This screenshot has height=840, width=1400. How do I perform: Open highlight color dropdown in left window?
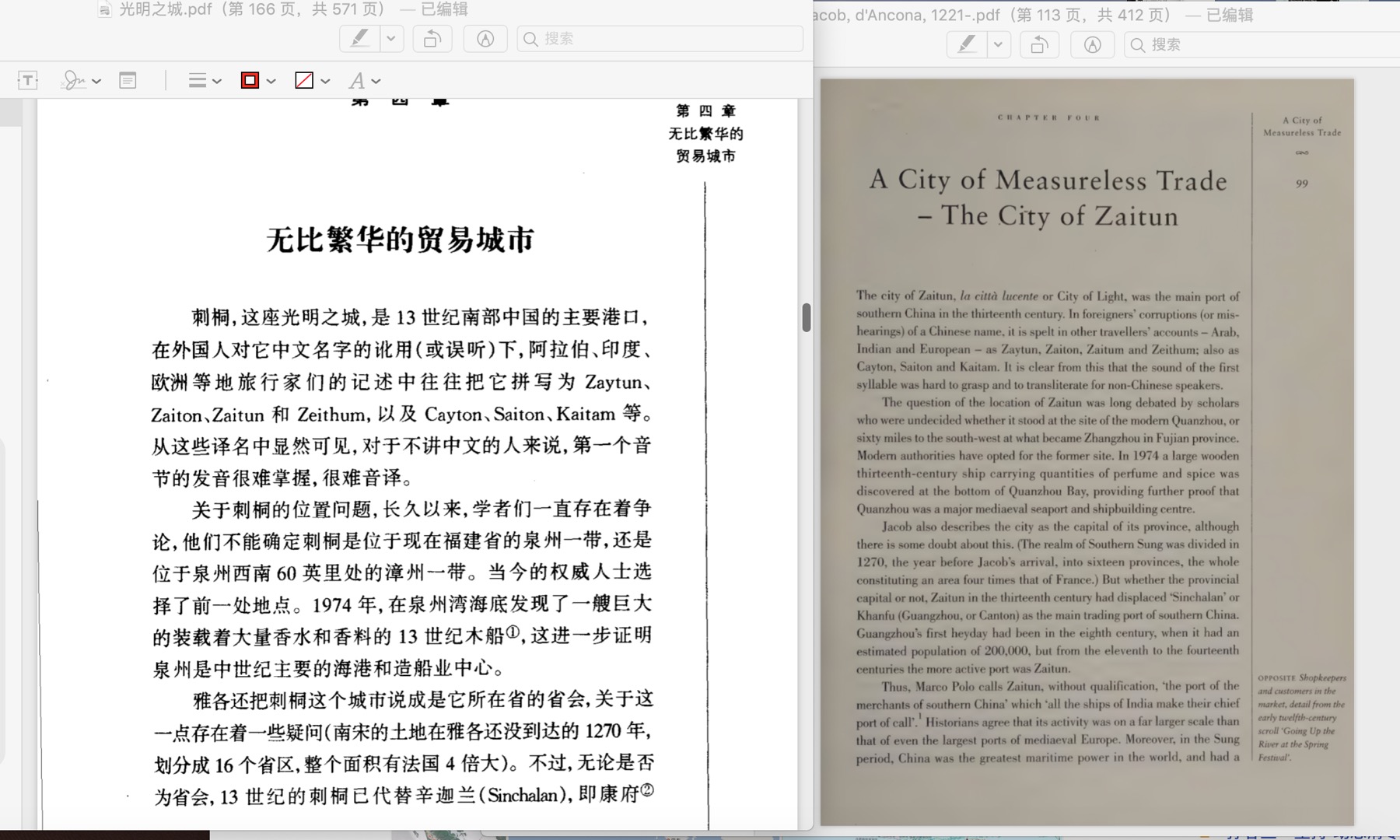(391, 39)
